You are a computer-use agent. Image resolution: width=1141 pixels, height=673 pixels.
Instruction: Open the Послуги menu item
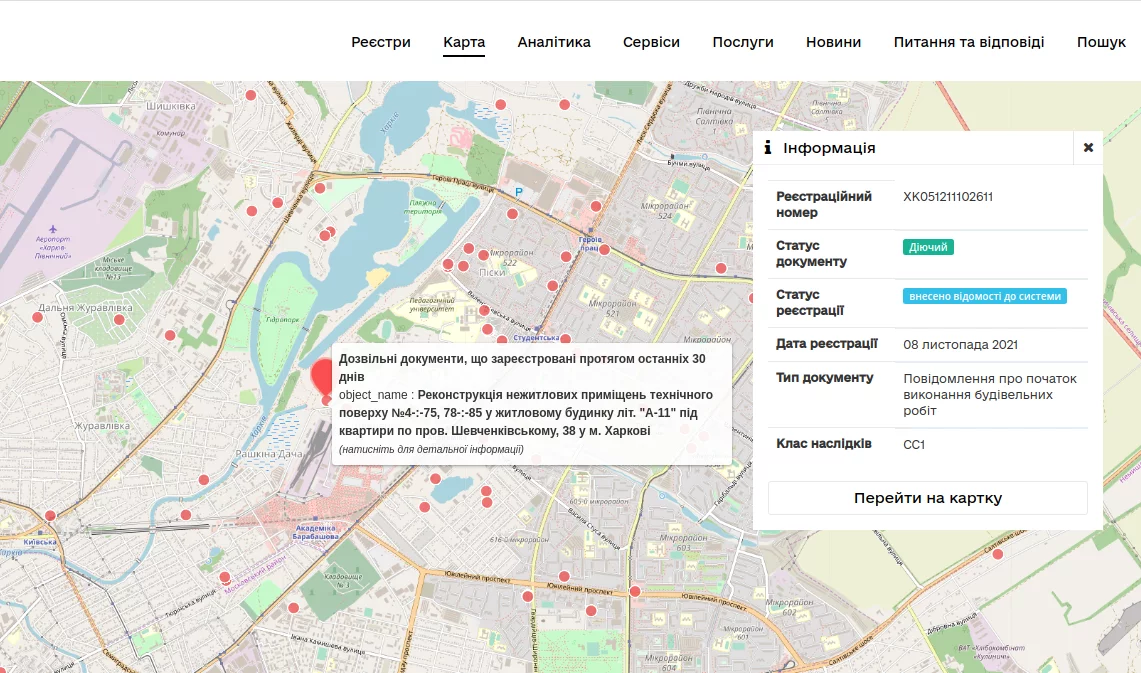(743, 42)
